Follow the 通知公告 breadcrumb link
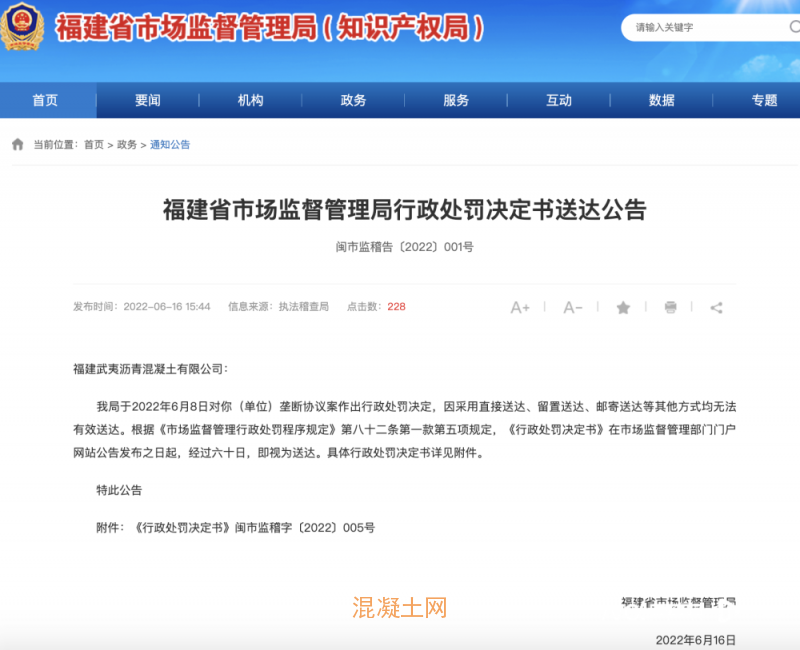 [170, 145]
